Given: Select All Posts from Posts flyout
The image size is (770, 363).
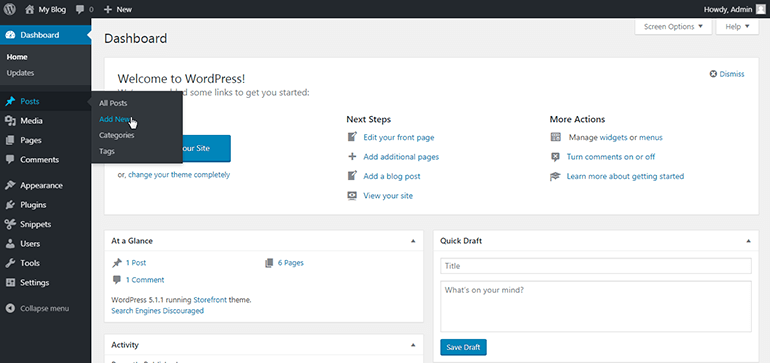Looking at the screenshot, I should tap(113, 103).
